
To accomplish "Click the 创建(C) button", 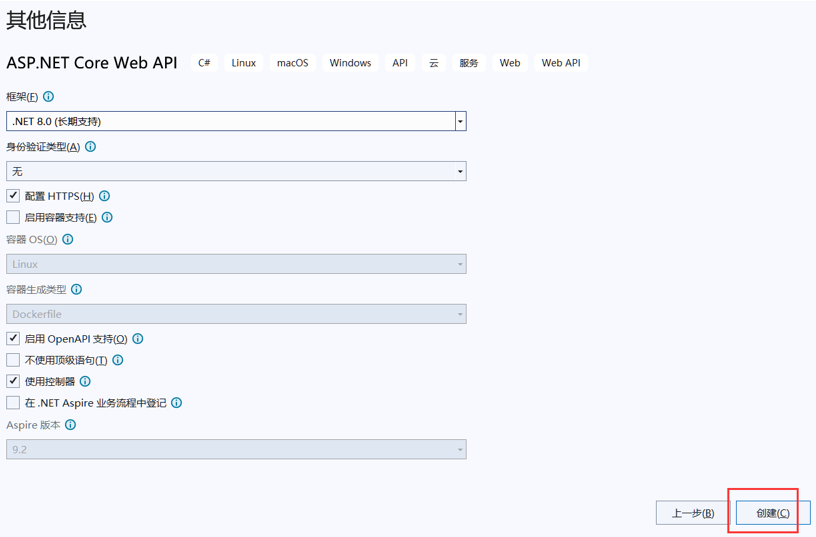I will click(x=773, y=513).
